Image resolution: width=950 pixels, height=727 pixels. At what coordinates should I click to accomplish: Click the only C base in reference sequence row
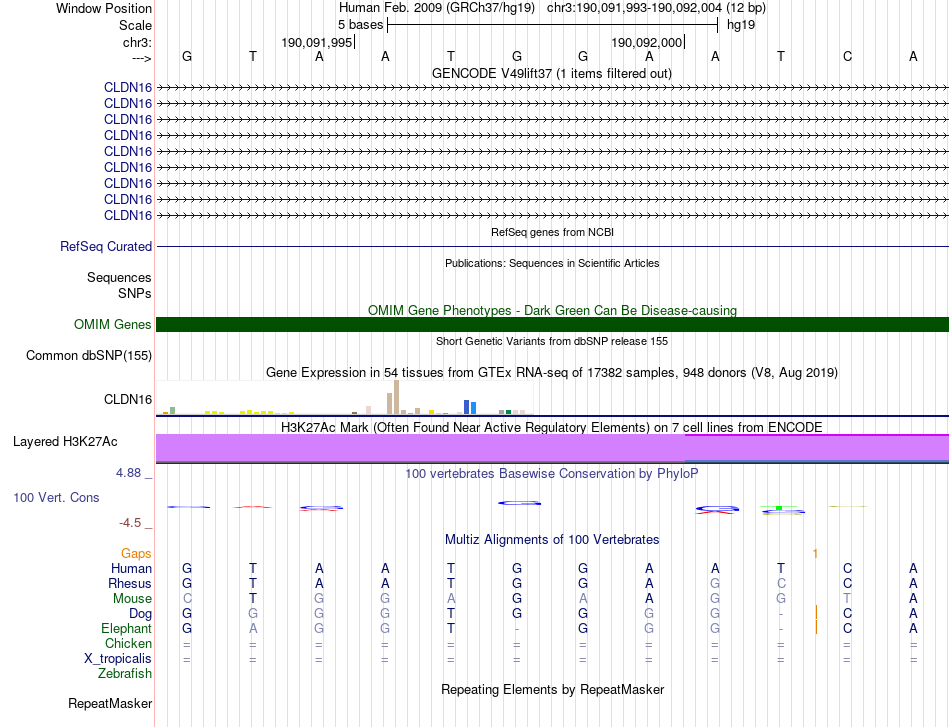coord(847,56)
